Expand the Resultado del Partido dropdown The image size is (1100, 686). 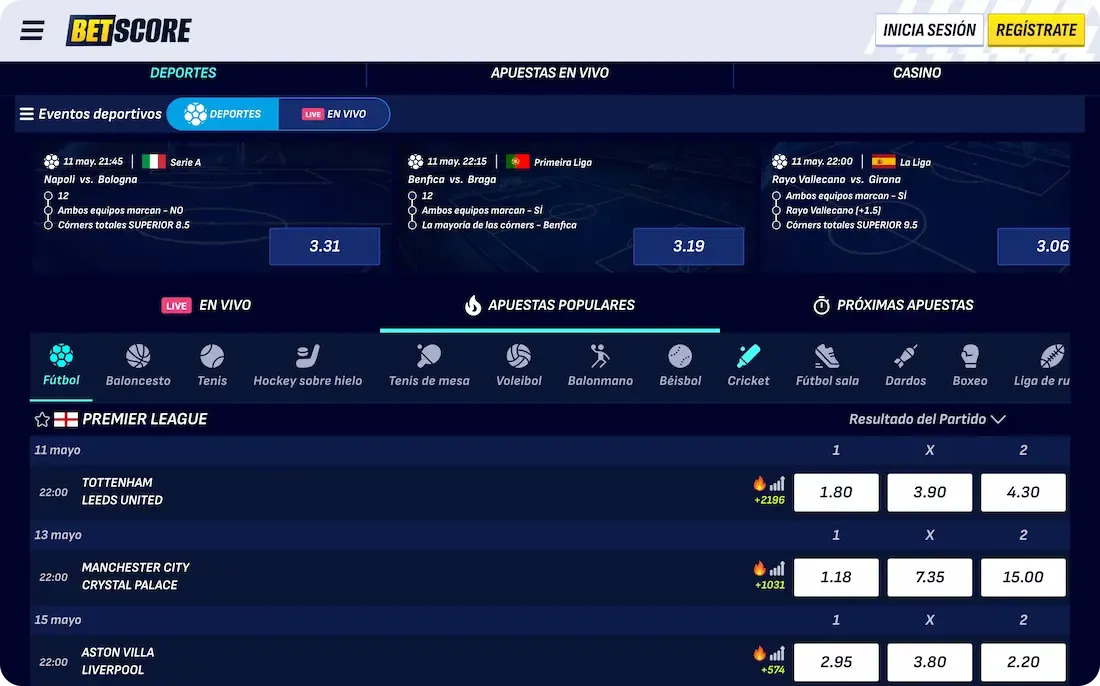(x=927, y=419)
